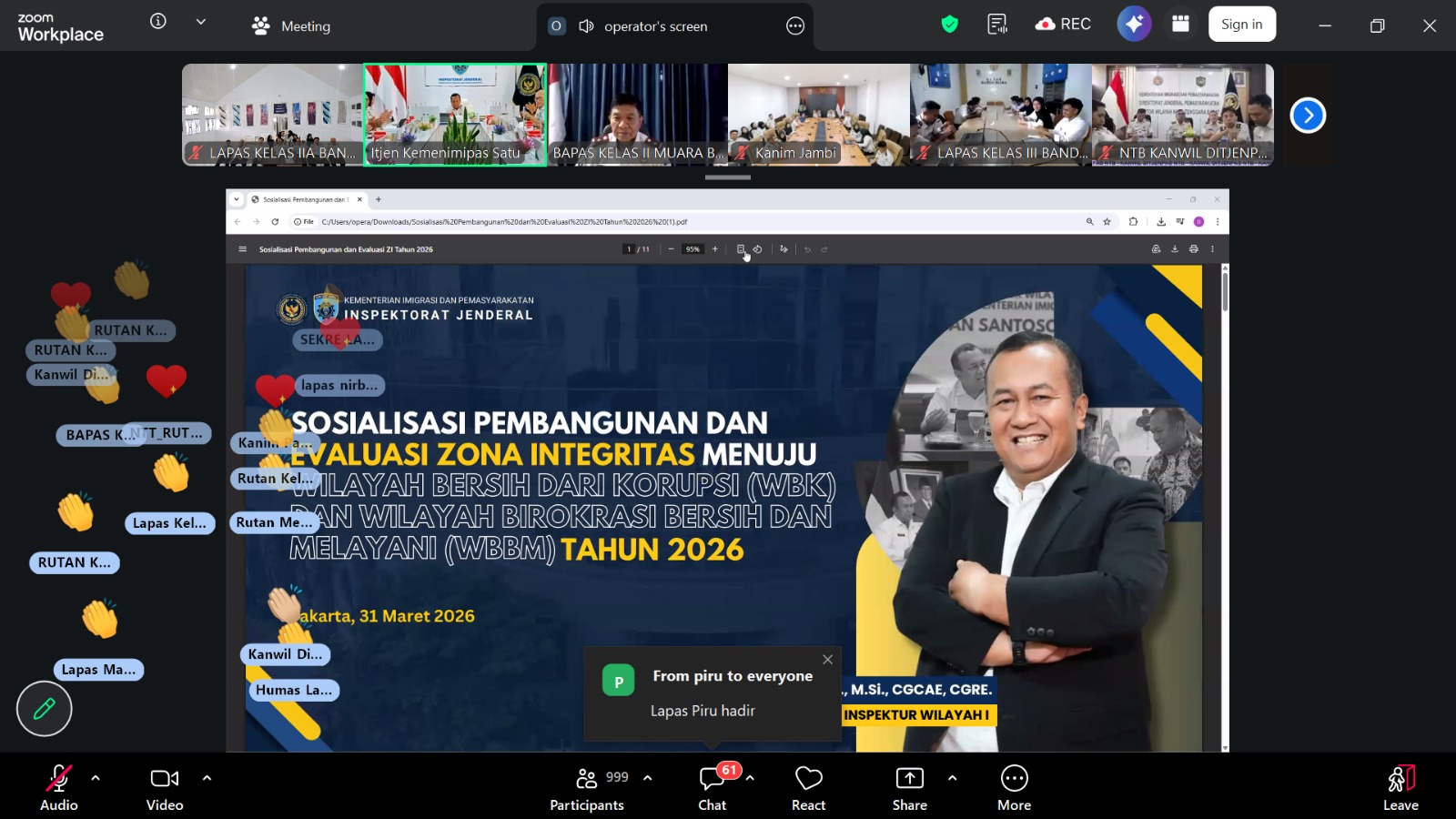Dismiss the chat notification from piru

point(827,660)
